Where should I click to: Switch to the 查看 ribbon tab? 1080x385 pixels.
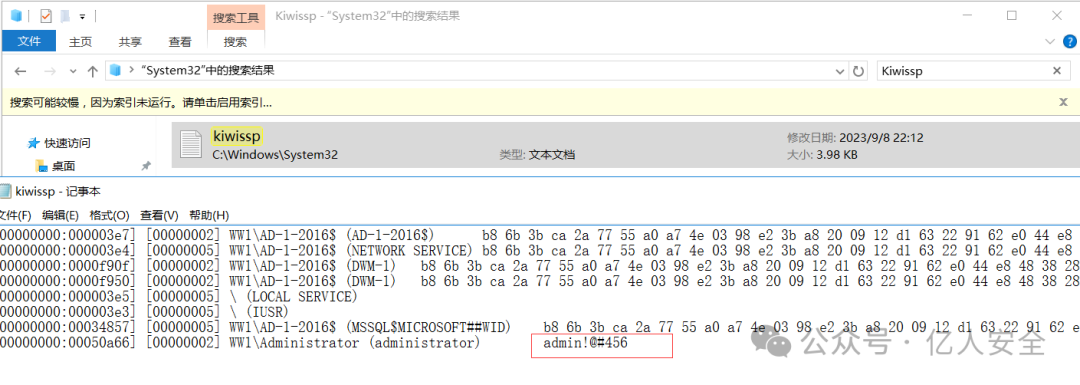pyautogui.click(x=180, y=41)
